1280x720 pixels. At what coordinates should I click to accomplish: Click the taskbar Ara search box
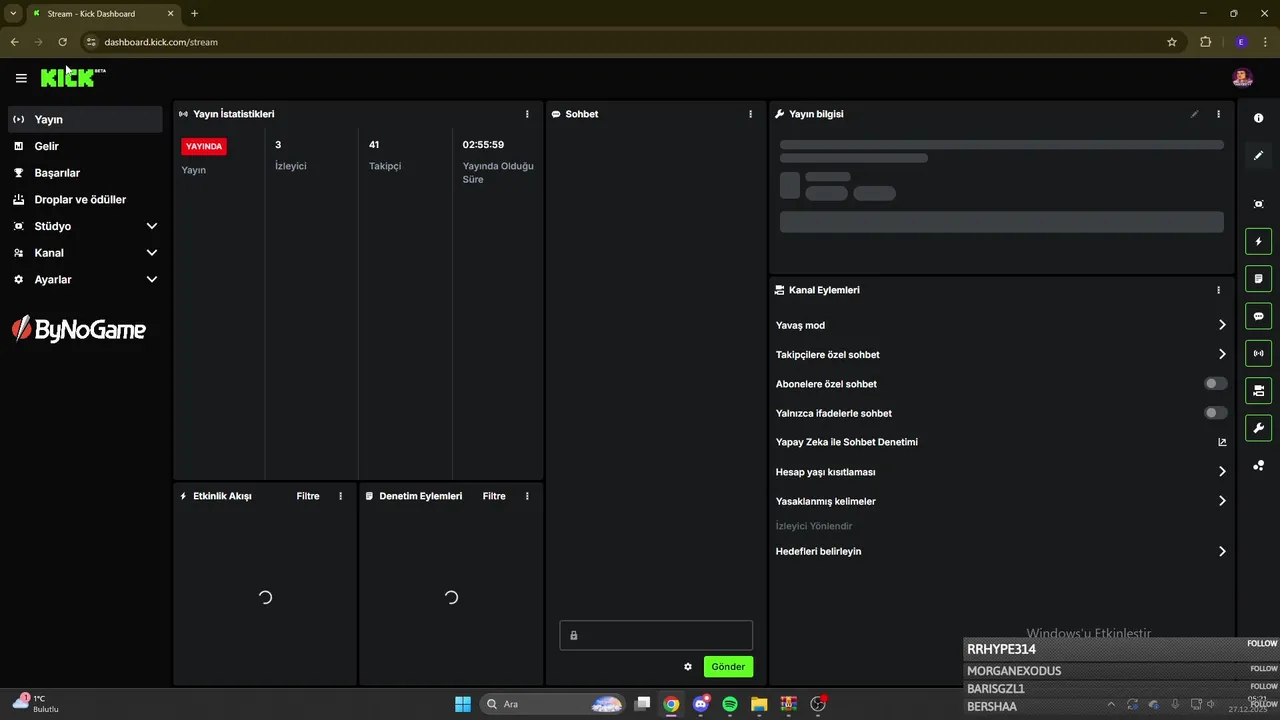(x=553, y=704)
